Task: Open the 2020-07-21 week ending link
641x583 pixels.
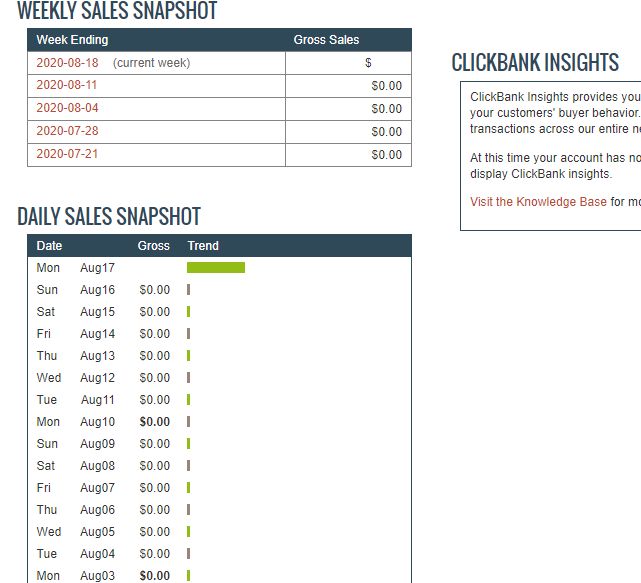Action: 67,154
